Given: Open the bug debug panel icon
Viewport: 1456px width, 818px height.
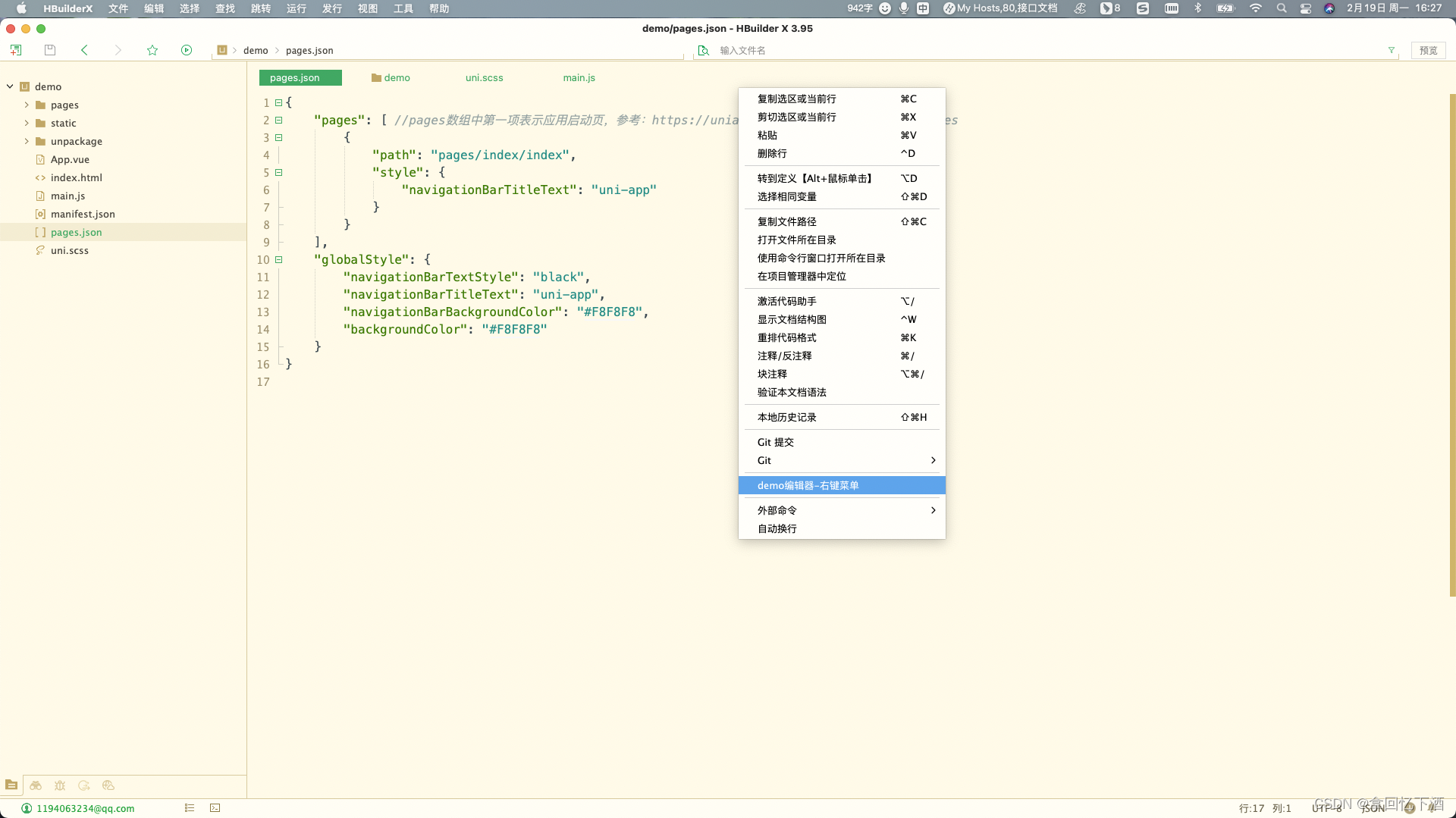Looking at the screenshot, I should [x=60, y=785].
